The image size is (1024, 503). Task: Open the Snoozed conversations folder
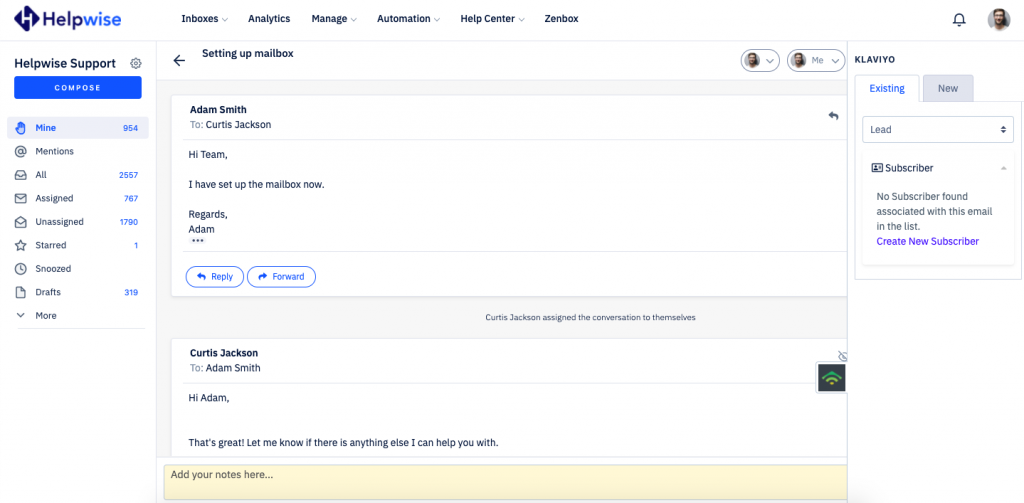coord(53,269)
